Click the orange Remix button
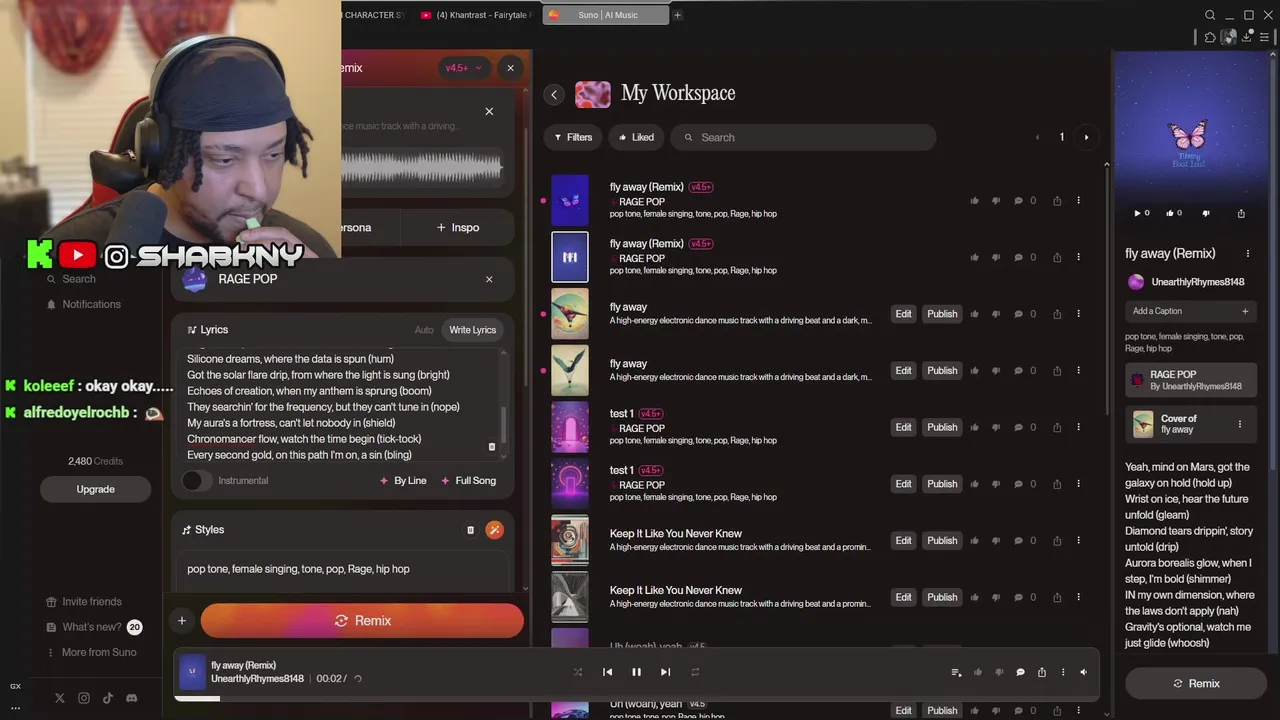 click(x=362, y=621)
